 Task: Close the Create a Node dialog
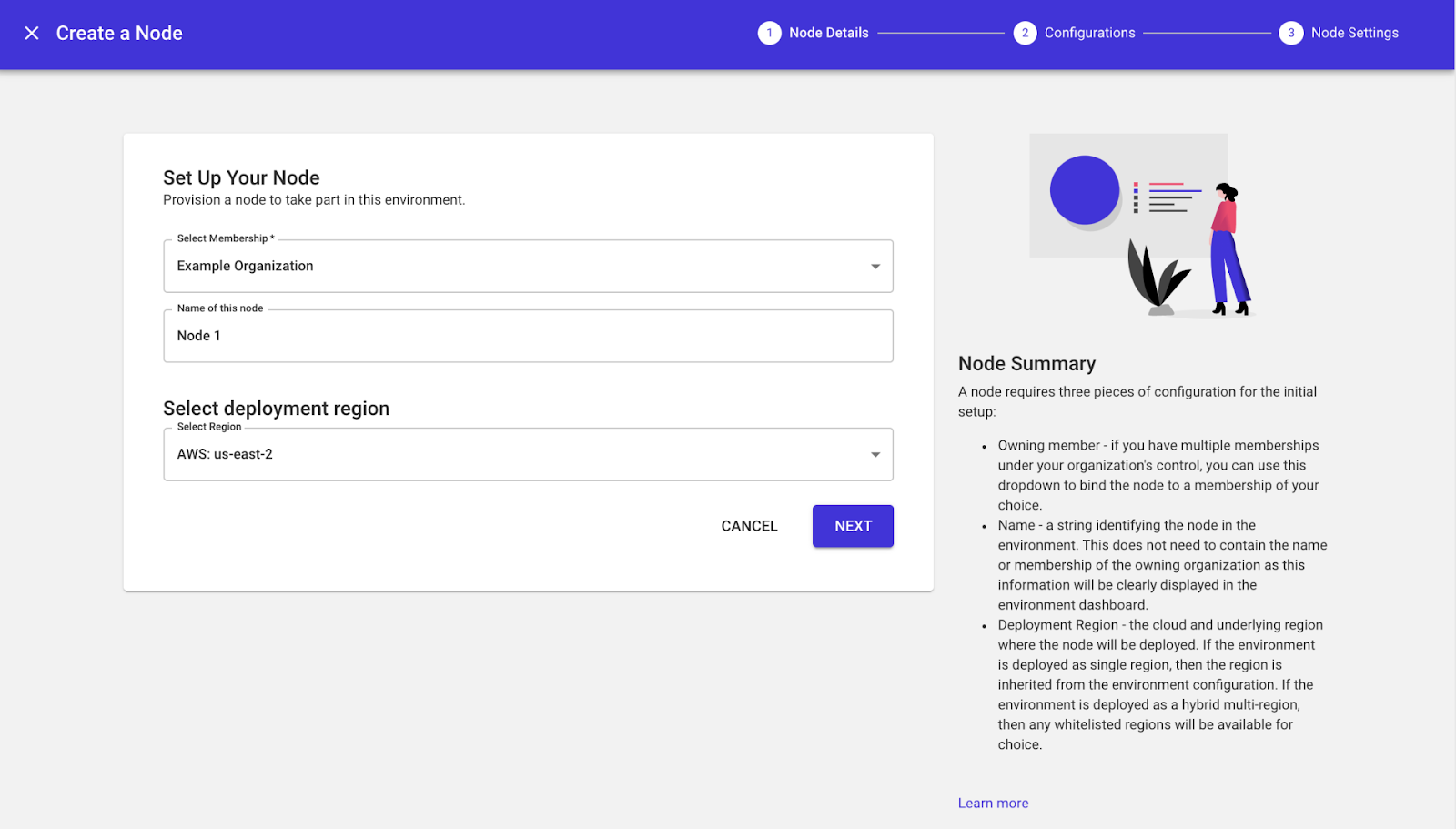pos(32,33)
